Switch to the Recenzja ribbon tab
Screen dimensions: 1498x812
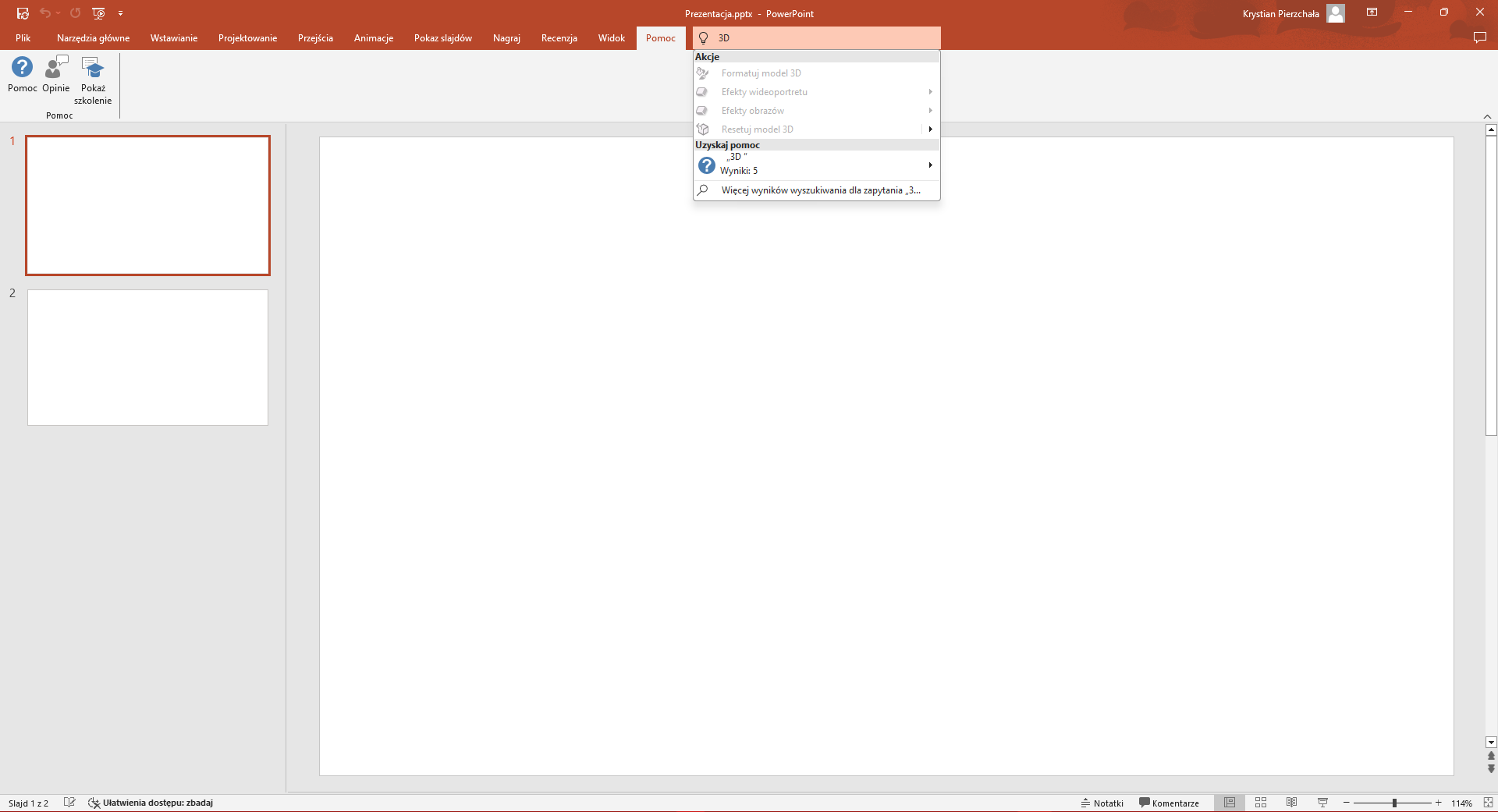pyautogui.click(x=559, y=37)
